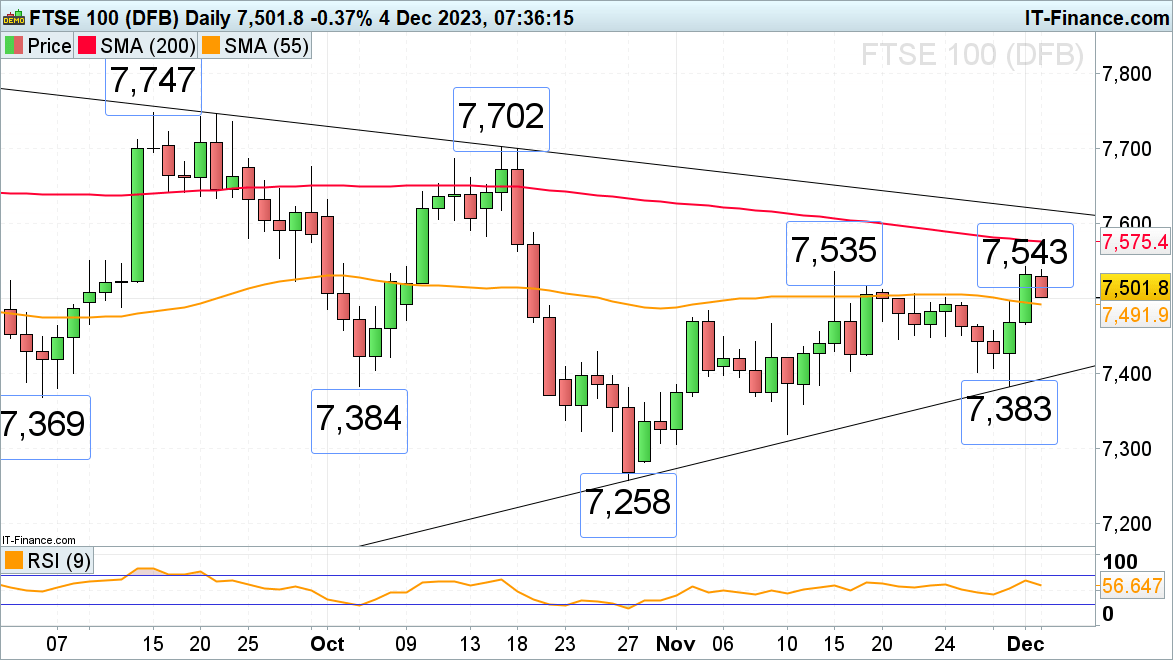Click the RSI scale 0 label
The height and width of the screenshot is (660, 1173).
(1109, 613)
